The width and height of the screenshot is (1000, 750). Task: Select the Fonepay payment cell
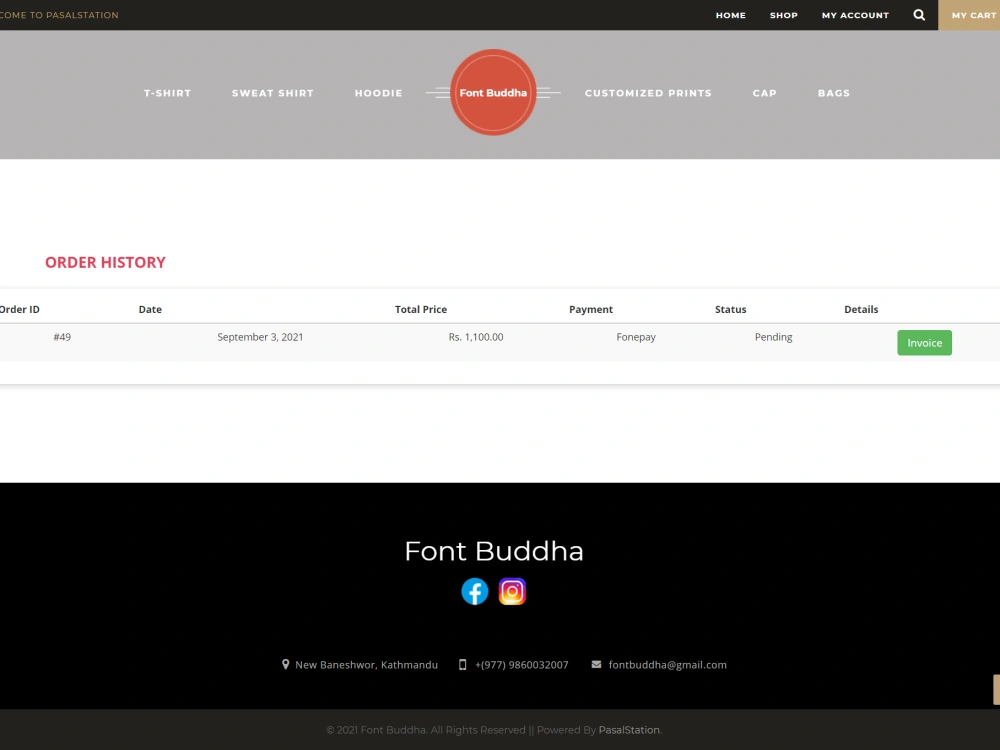[x=636, y=337]
